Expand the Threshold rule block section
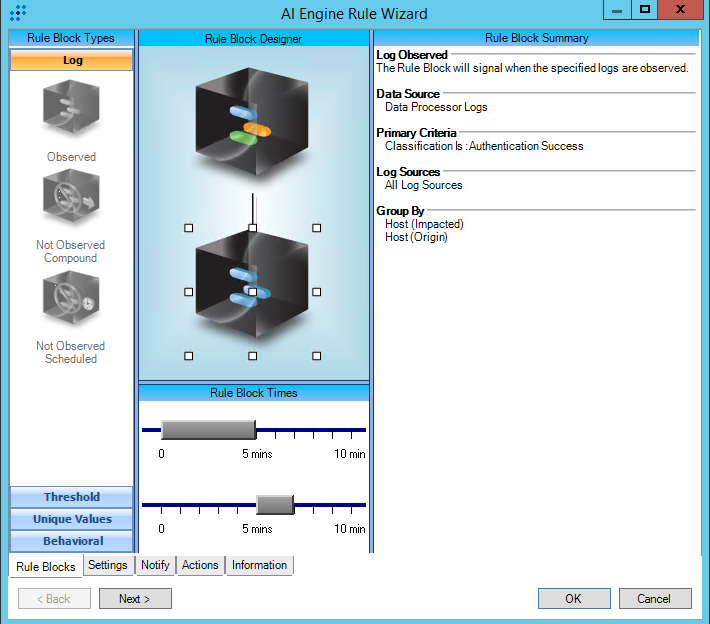This screenshot has height=624, width=710. pyautogui.click(x=71, y=497)
